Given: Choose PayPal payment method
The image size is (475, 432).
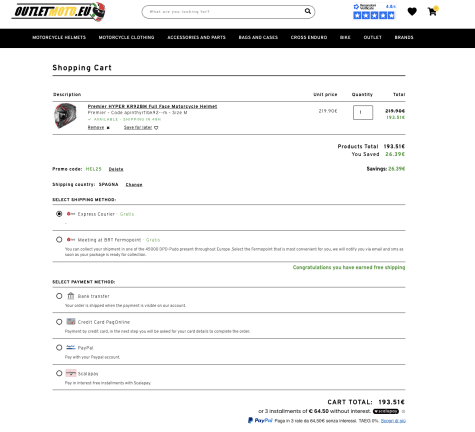Looking at the screenshot, I should point(59,348).
